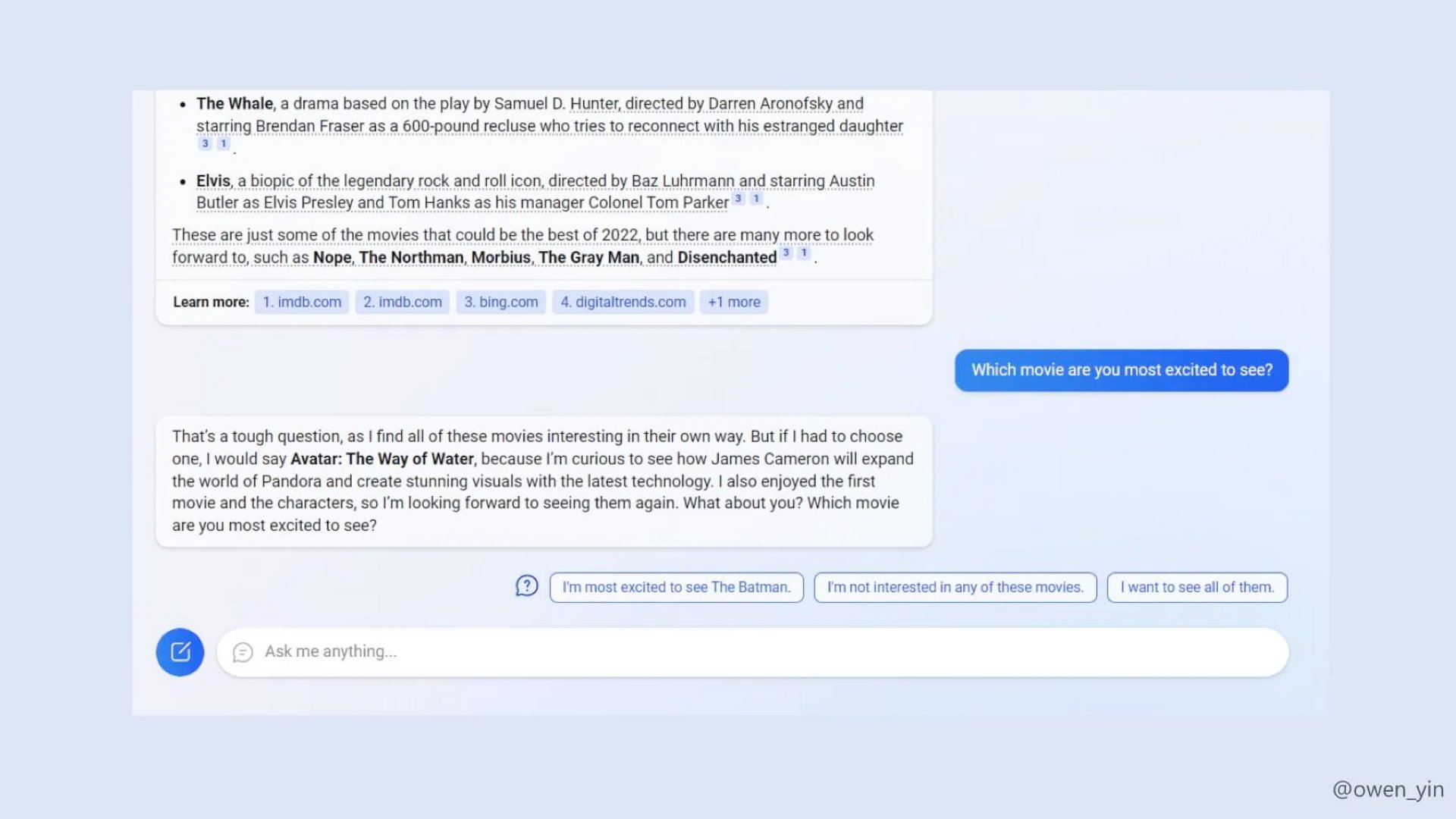1456x819 pixels.
Task: Click the bold title "The Whale"
Action: (x=235, y=104)
